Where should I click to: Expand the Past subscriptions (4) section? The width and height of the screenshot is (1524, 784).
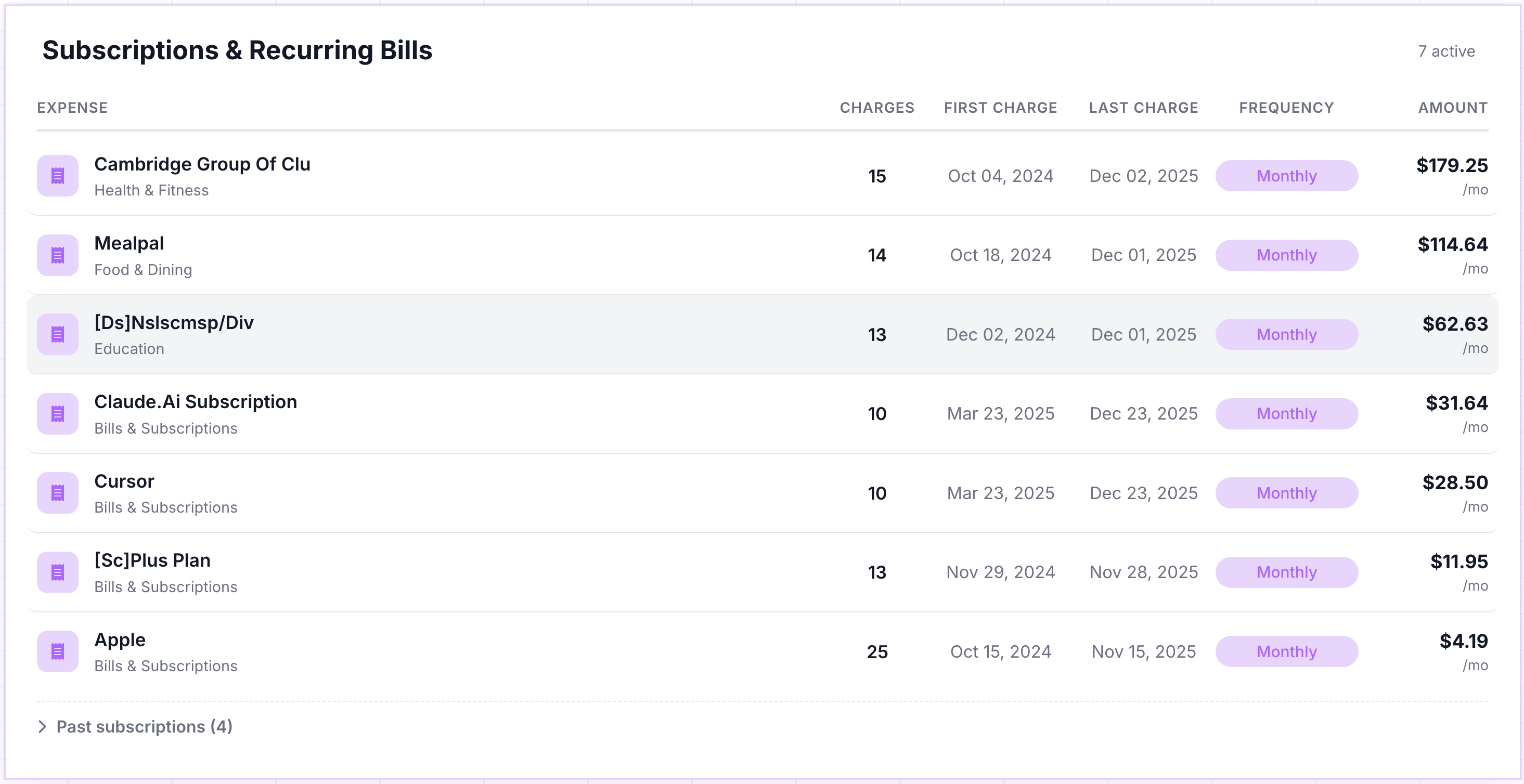144,727
